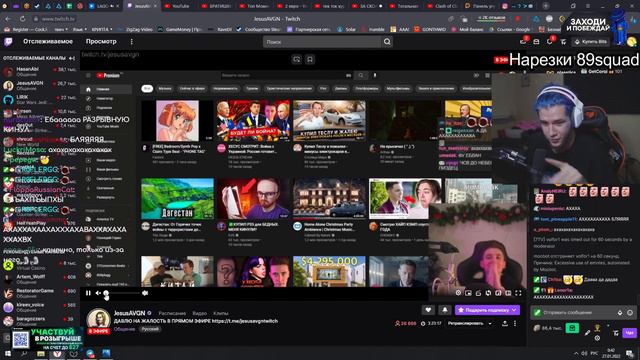Reload the page with browser refresh

pos(22,19)
